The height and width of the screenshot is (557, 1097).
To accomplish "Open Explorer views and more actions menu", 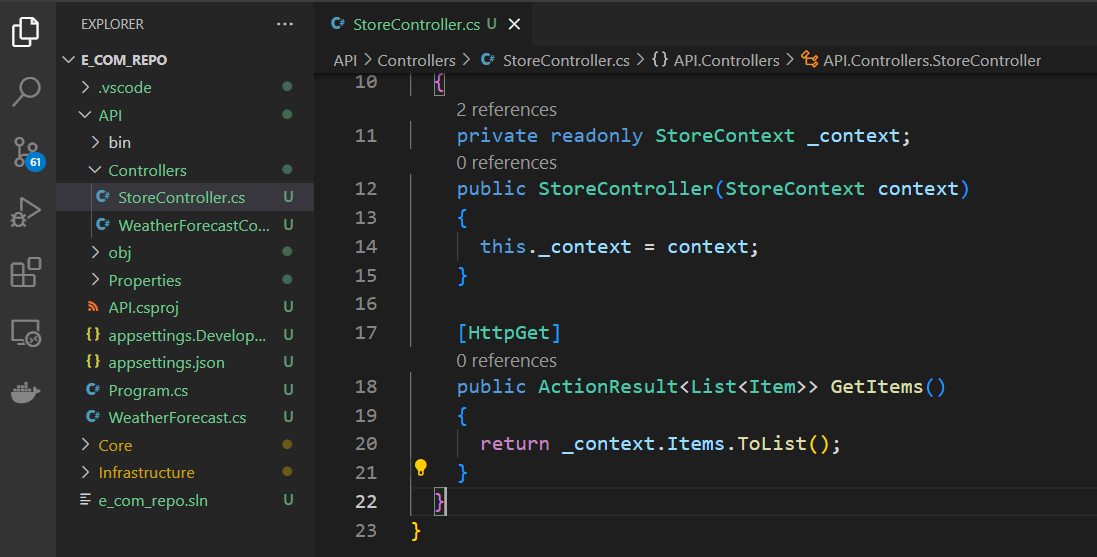I will pyautogui.click(x=285, y=24).
